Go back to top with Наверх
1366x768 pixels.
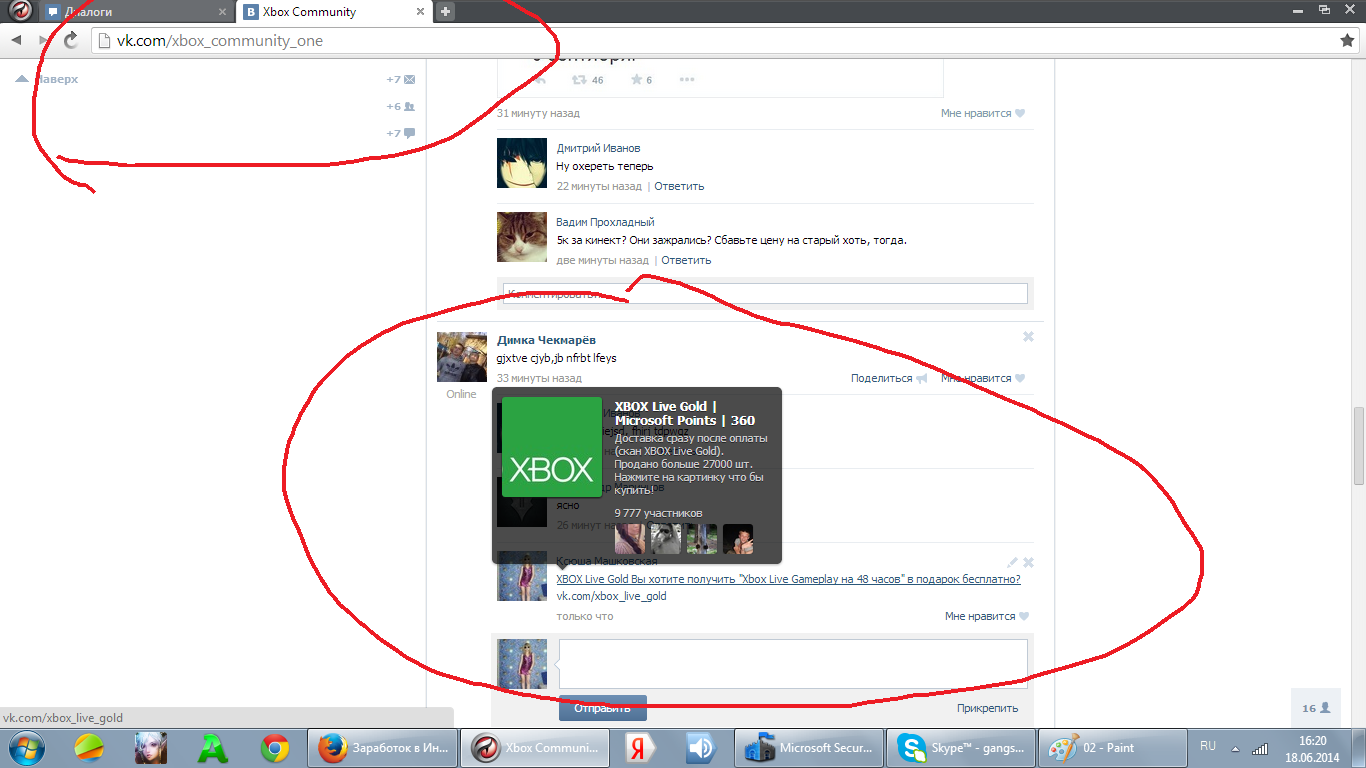point(47,79)
